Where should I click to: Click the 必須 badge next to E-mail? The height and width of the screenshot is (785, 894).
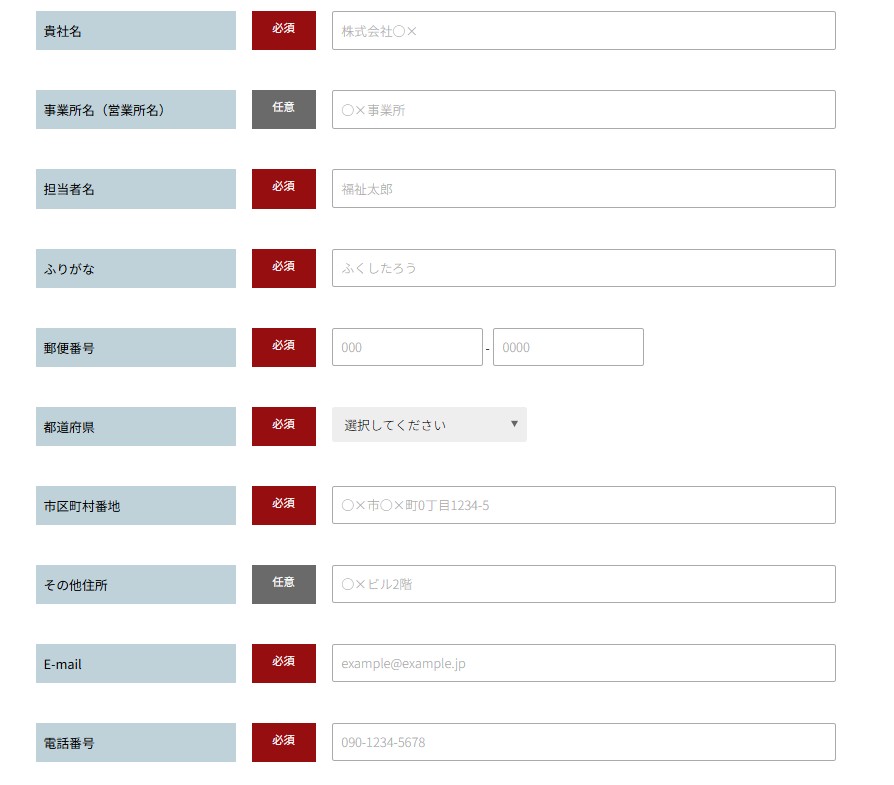[284, 663]
